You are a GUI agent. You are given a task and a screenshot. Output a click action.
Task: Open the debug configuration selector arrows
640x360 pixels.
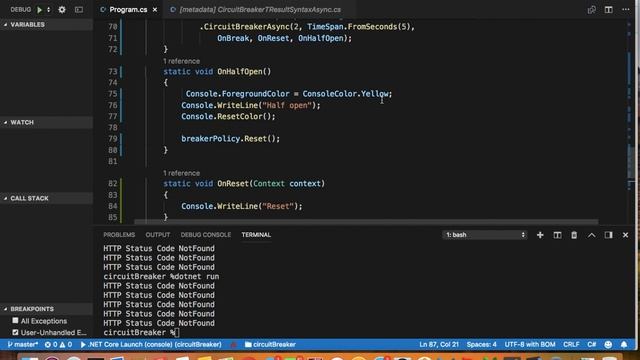click(x=49, y=9)
